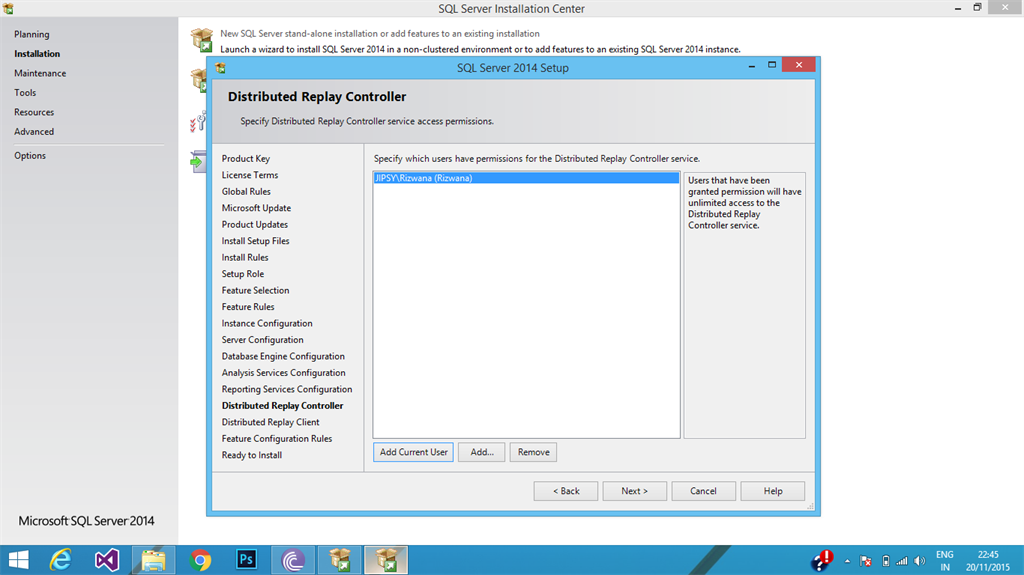
Task: Click the New SQL Server stand-alone installation link
Action: tap(379, 33)
